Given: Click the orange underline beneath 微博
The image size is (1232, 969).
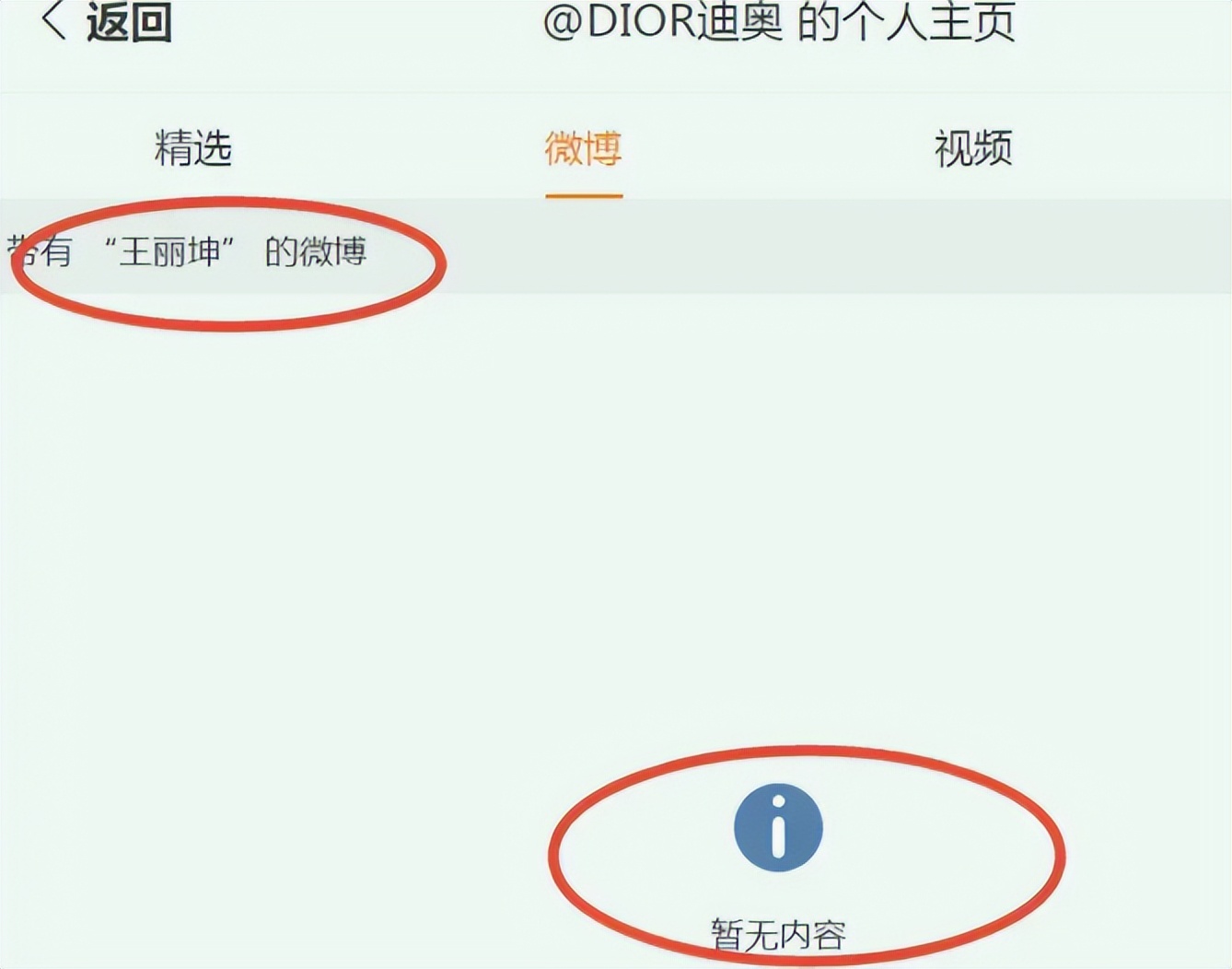Looking at the screenshot, I should pyautogui.click(x=584, y=195).
